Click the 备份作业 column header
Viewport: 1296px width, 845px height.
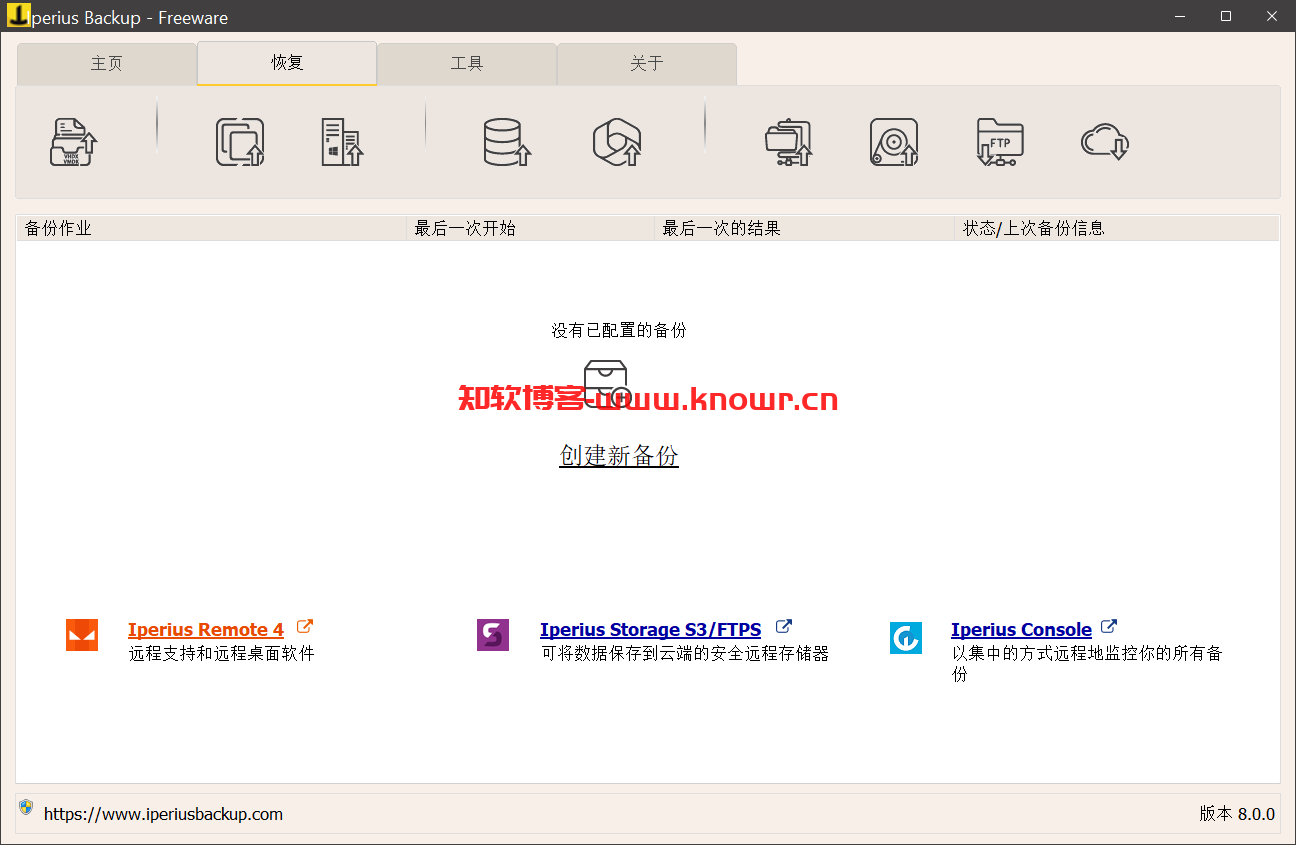pyautogui.click(x=212, y=228)
